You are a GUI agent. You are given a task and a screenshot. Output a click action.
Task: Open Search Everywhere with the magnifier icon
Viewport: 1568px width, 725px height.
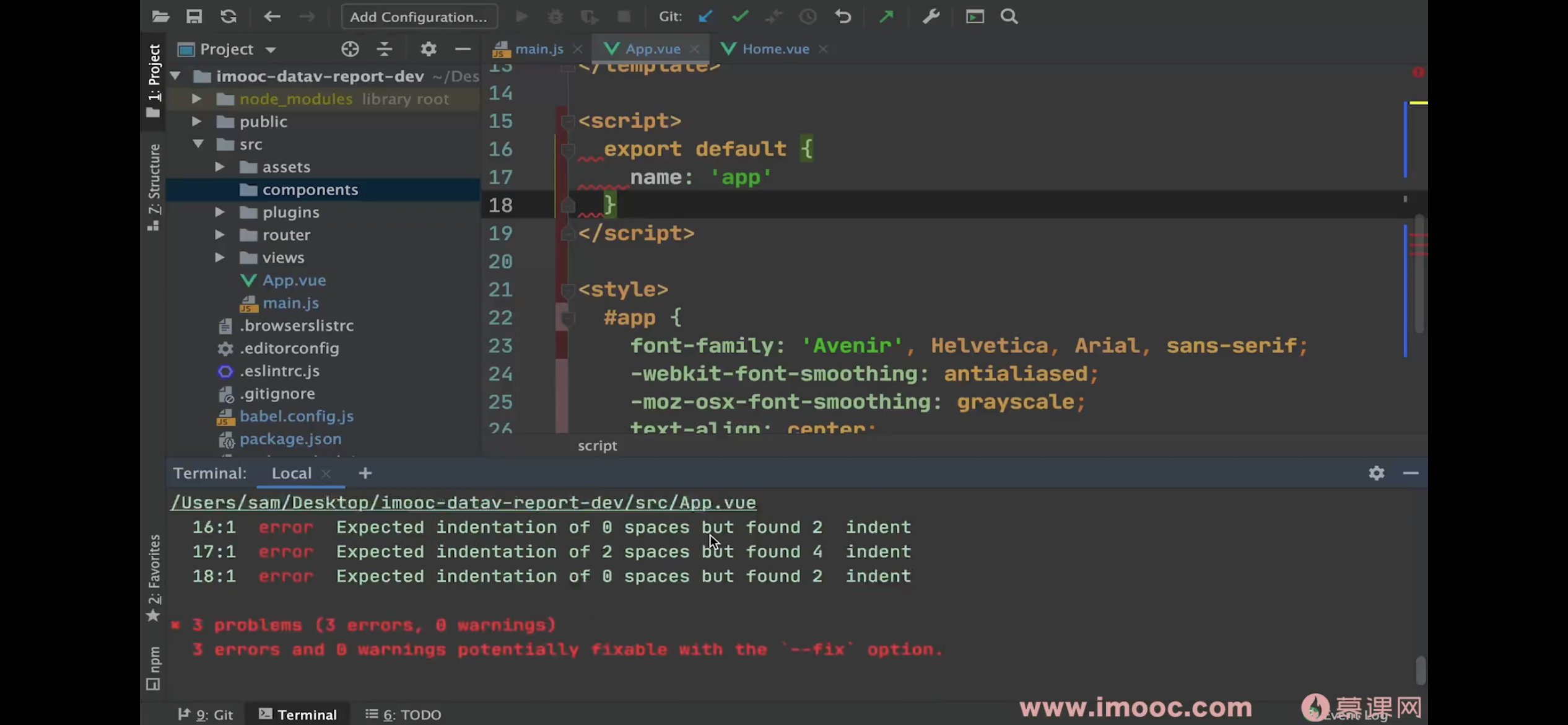[x=1008, y=16]
